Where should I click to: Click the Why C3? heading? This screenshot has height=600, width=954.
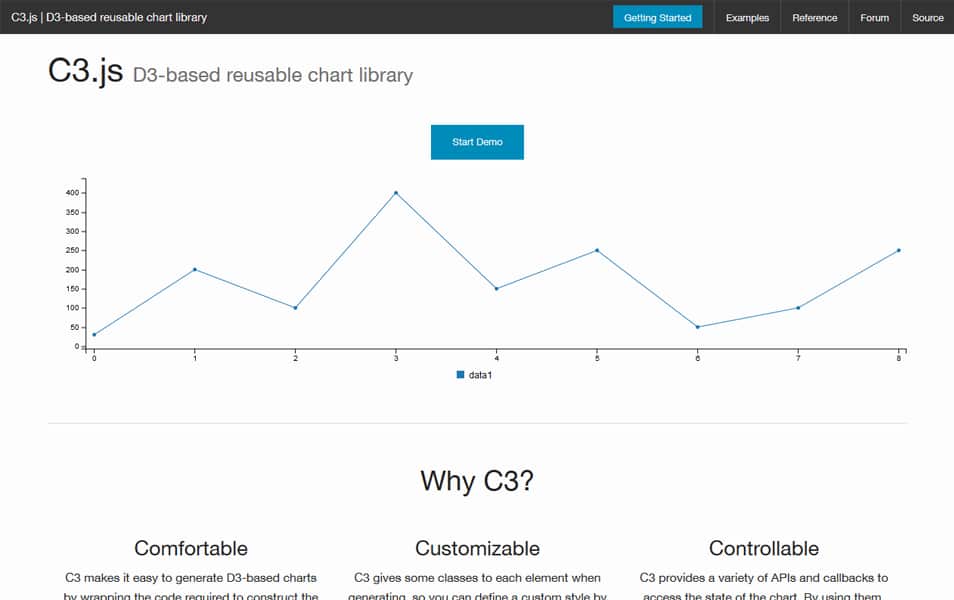(477, 481)
